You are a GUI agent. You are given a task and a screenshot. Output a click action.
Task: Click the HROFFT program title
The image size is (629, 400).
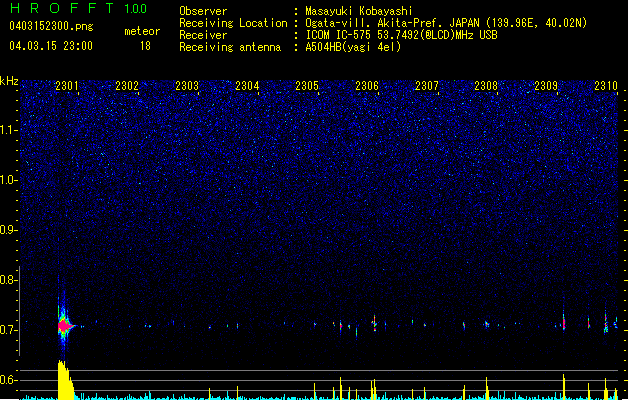click(62, 8)
